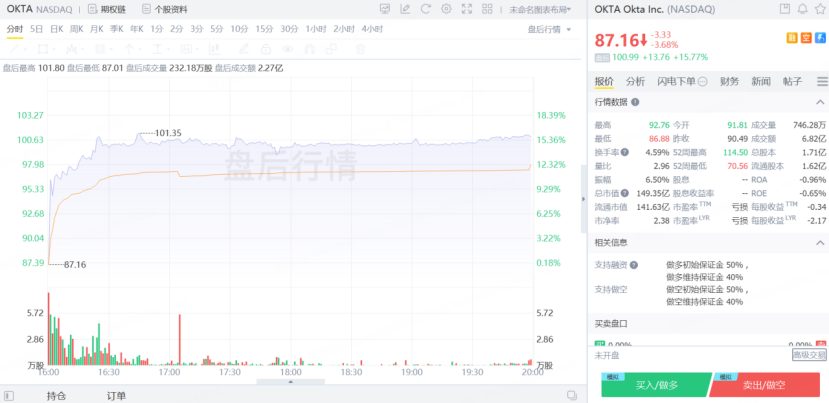Click the green 买入/做多 button
829x403 pixels.
656,385
